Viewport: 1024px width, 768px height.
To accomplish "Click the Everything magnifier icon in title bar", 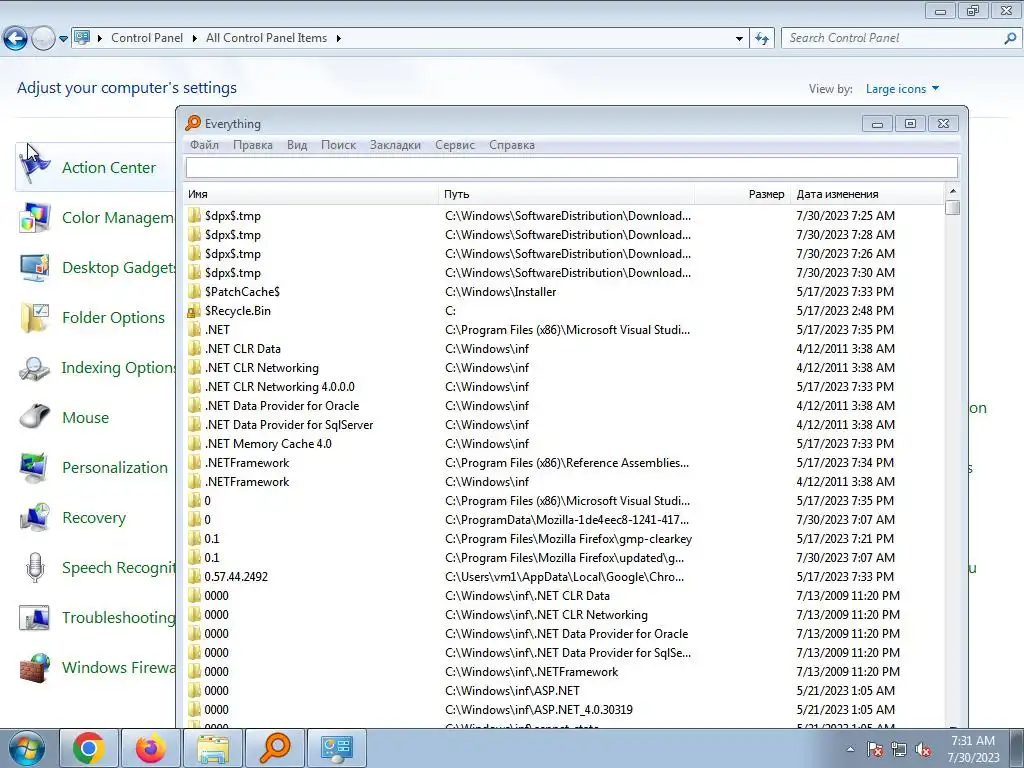I will click(193, 123).
